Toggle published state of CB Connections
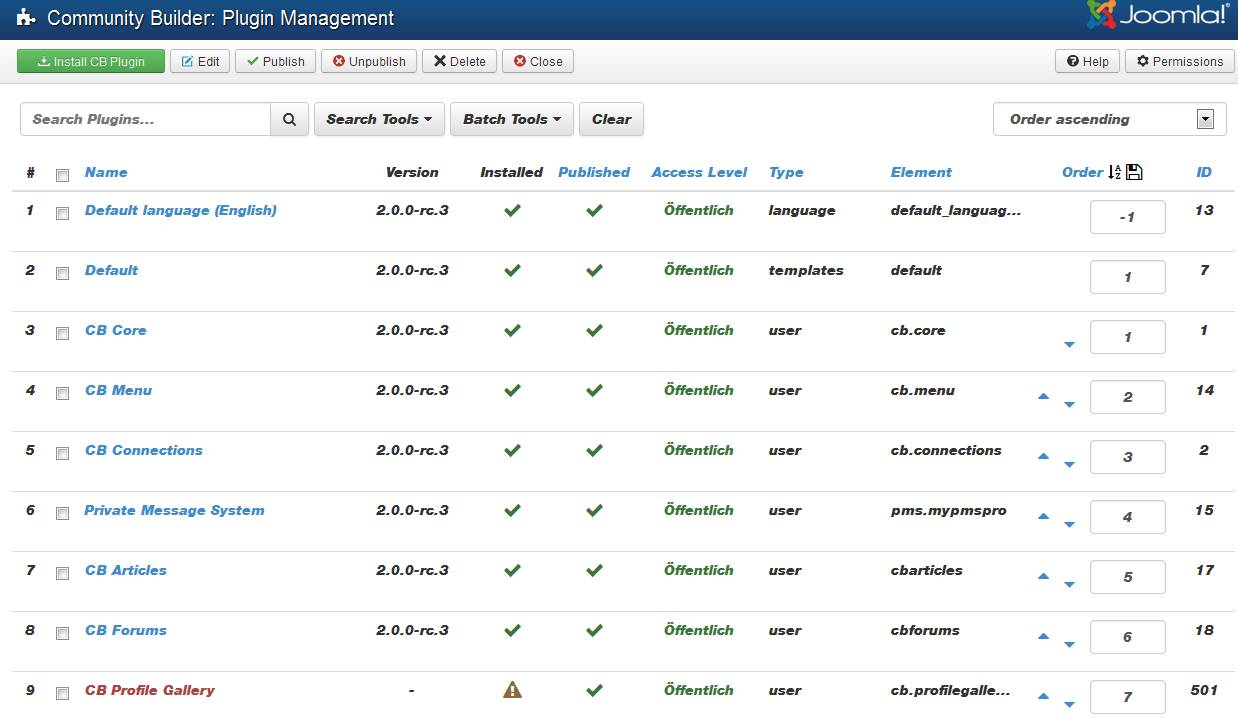The image size is (1238, 721). [594, 450]
